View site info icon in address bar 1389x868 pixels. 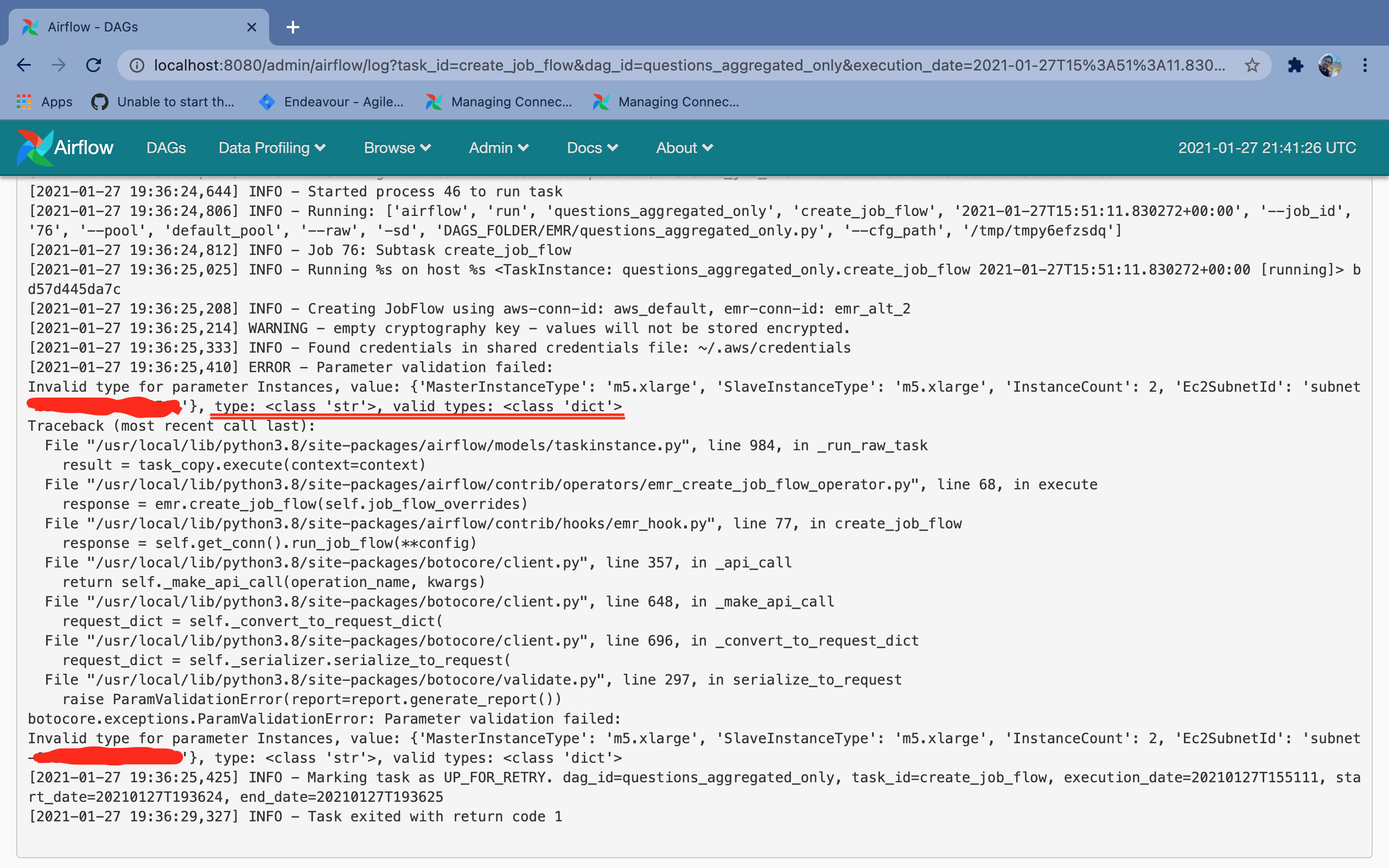[137, 66]
